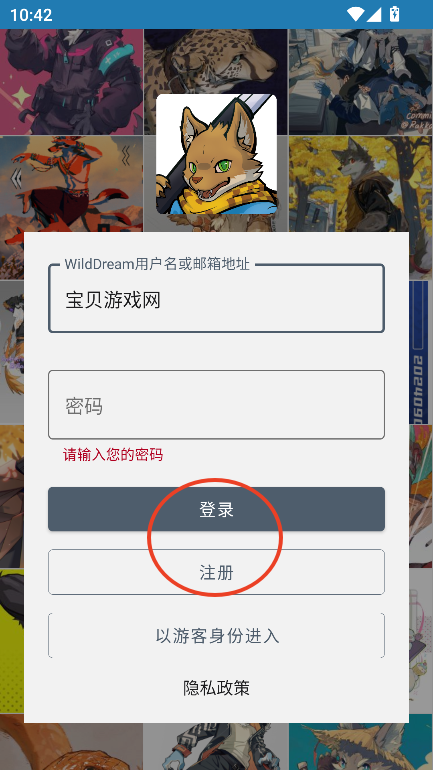Select the pink-background character artwork thumbnail
The width and height of the screenshot is (433, 770).
(x=72, y=82)
